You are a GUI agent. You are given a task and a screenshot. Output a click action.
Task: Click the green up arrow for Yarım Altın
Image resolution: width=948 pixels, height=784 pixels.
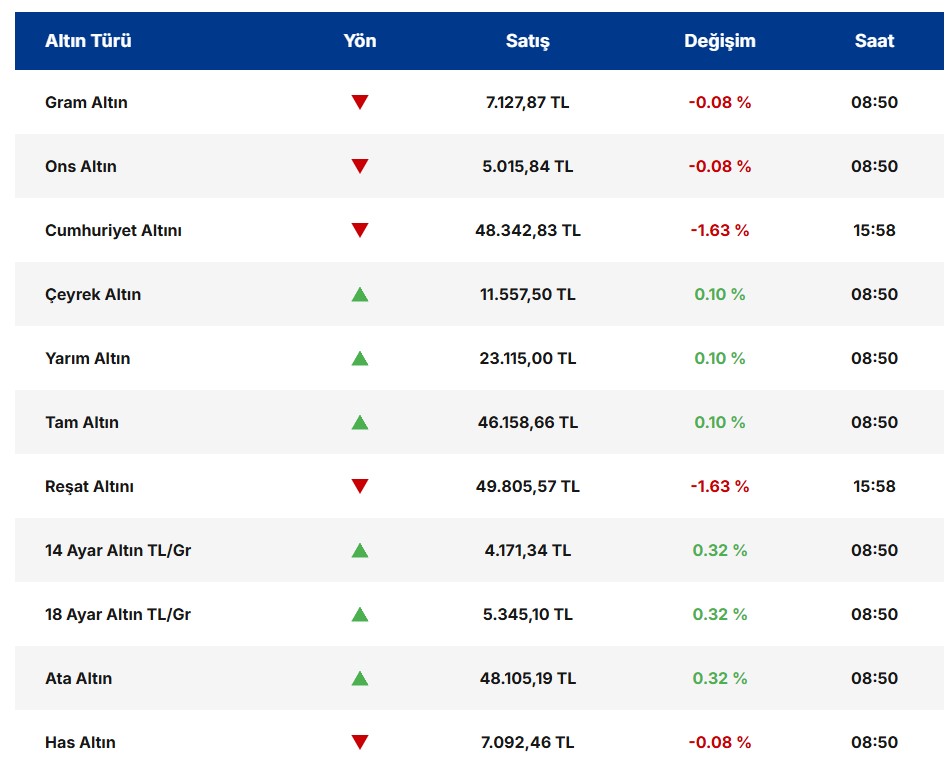point(360,358)
